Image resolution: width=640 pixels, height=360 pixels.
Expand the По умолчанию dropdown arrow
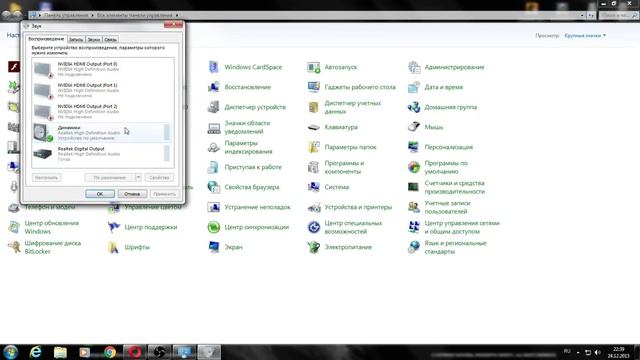[x=138, y=178]
